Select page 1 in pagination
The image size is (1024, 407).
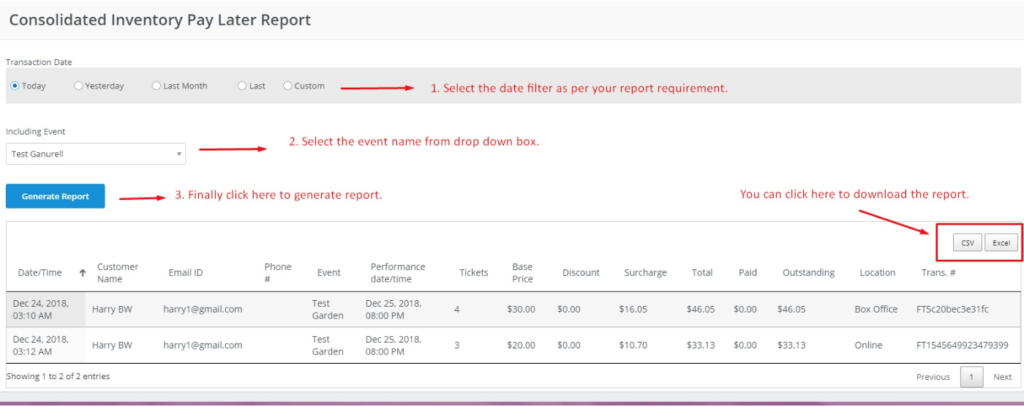pos(971,377)
